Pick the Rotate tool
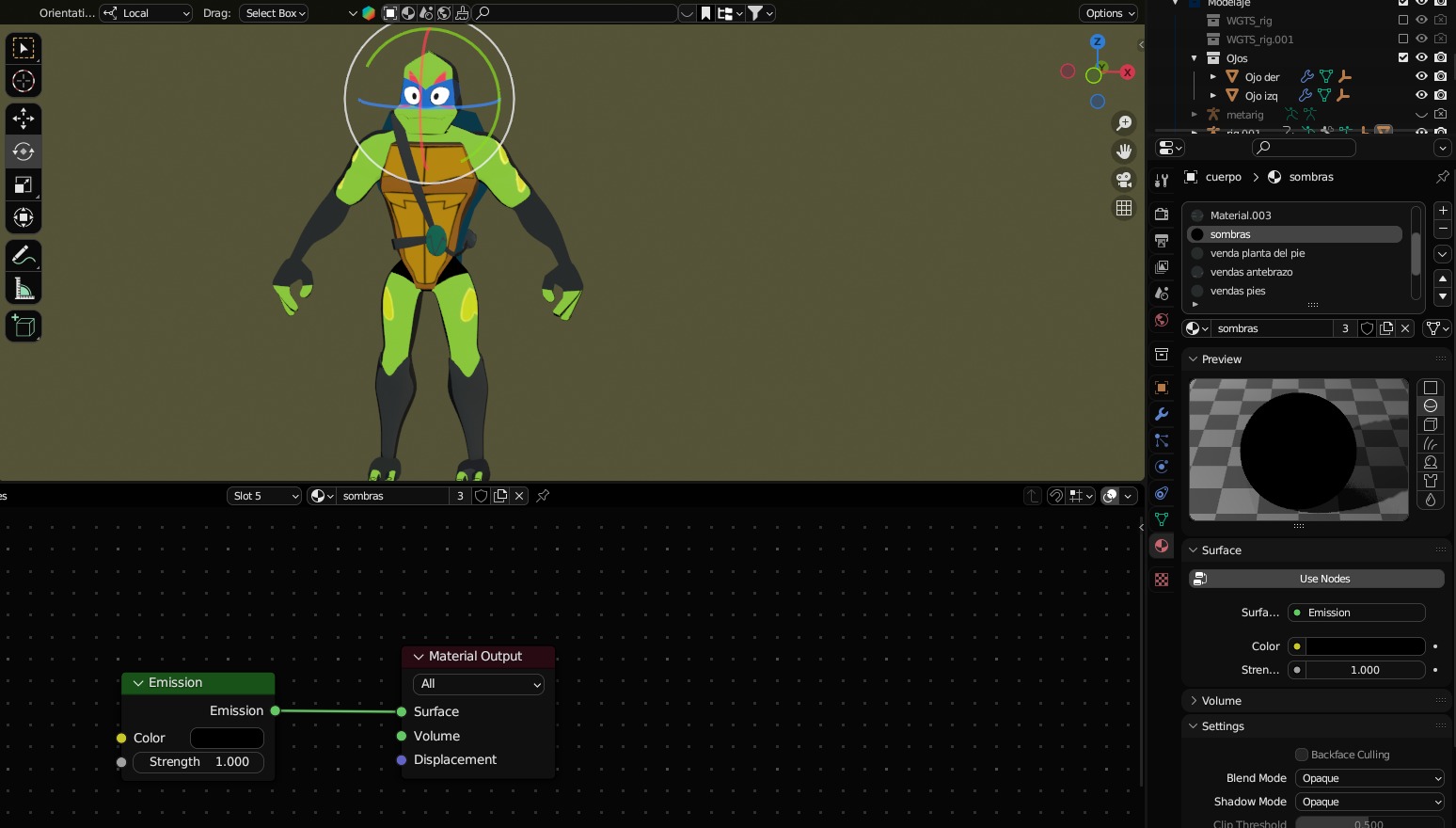This screenshot has width=1456, height=828. click(x=24, y=151)
